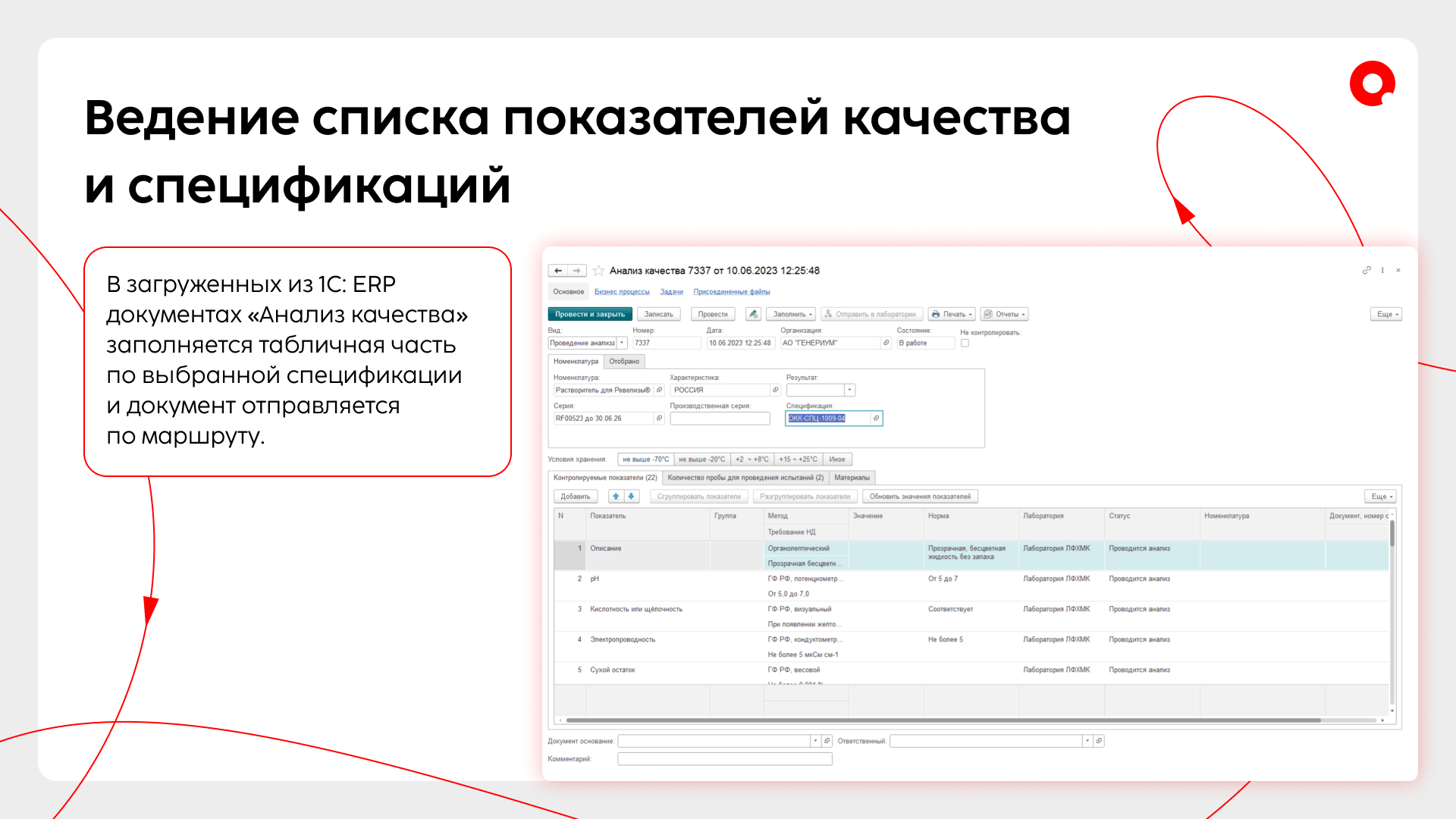Open the Печать dropdown menu
Viewport: 1456px width, 819px height.
pyautogui.click(x=952, y=314)
